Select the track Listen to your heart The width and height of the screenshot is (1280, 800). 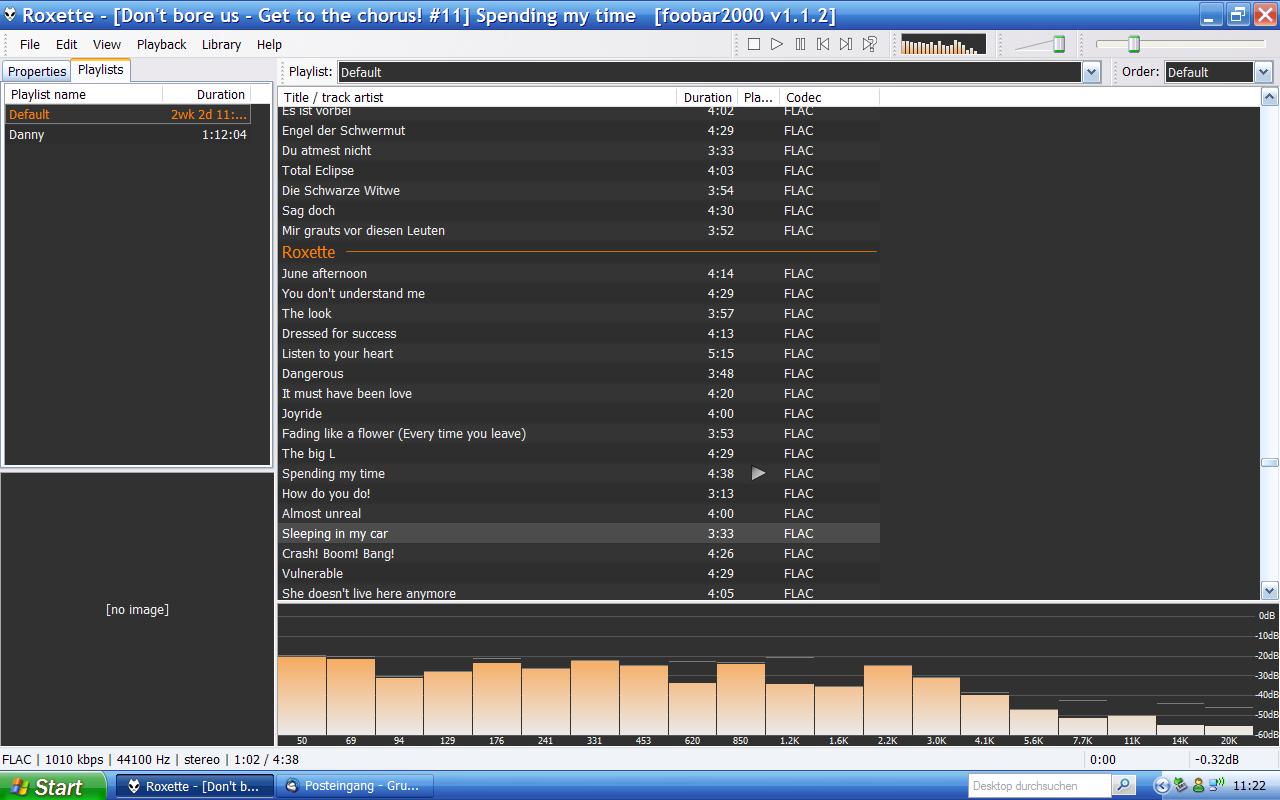click(x=579, y=353)
